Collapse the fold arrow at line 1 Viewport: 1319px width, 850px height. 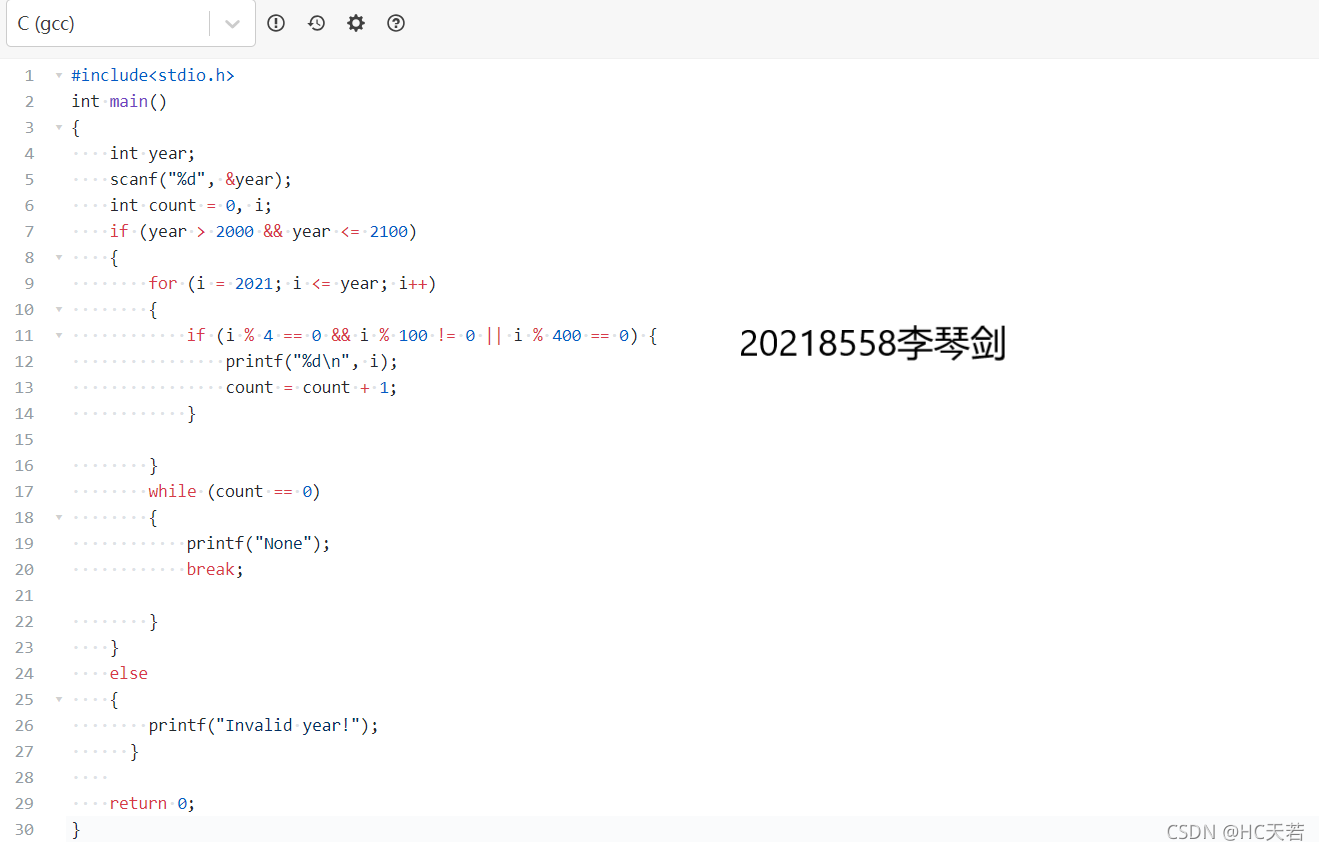pos(59,75)
